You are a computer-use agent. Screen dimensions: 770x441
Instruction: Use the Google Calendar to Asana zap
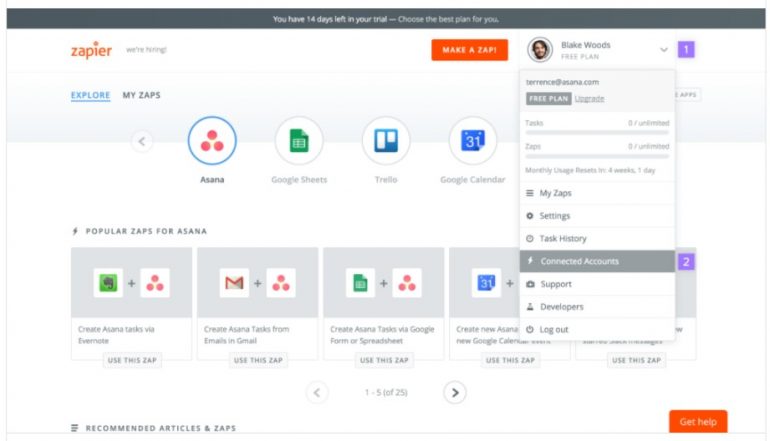click(x=510, y=360)
